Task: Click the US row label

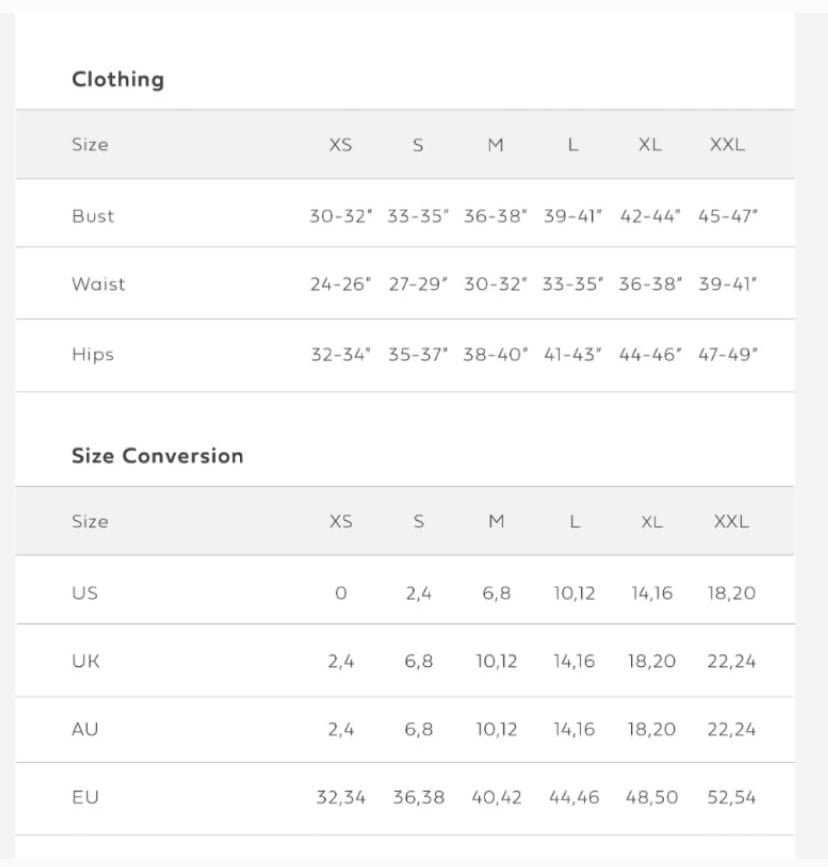Action: (x=85, y=593)
